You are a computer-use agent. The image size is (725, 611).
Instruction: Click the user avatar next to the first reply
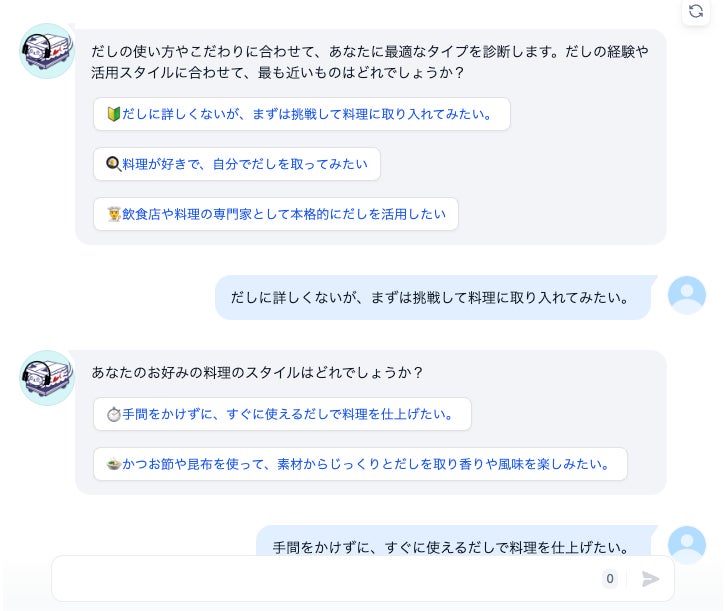(687, 294)
